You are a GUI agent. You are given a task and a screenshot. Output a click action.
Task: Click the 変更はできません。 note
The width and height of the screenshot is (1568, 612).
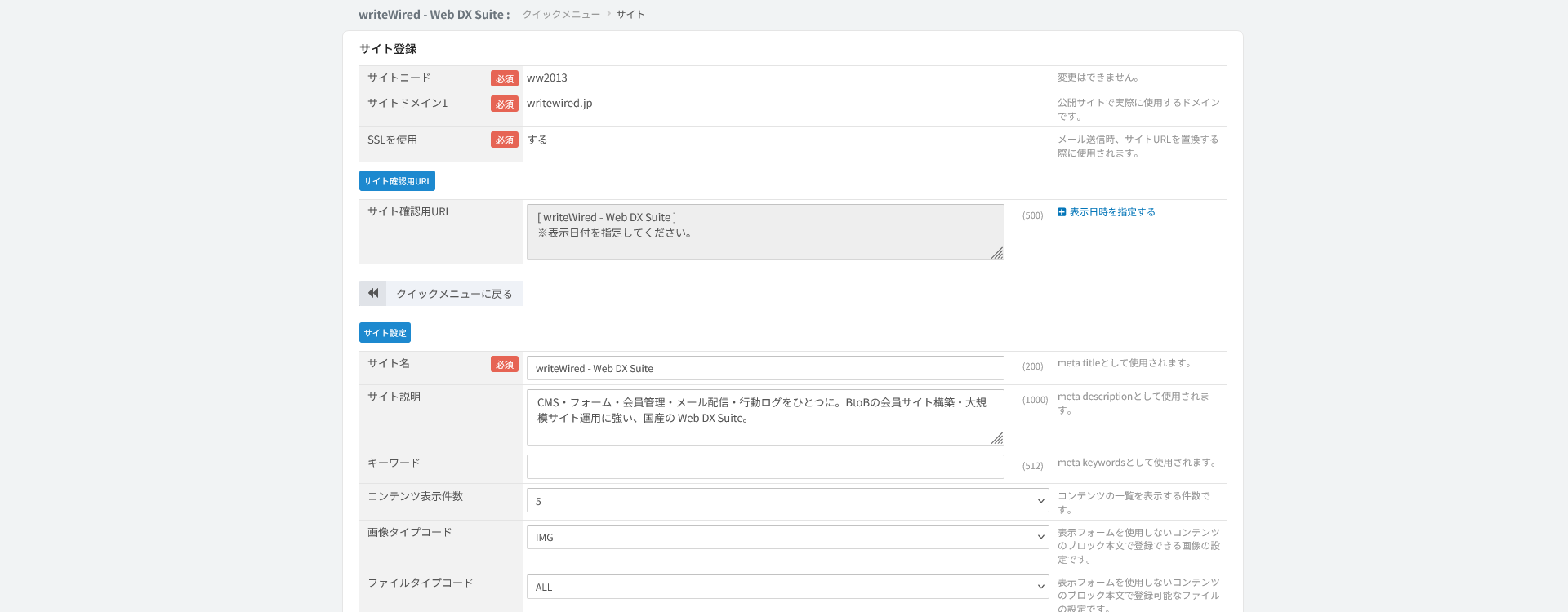coord(1098,78)
